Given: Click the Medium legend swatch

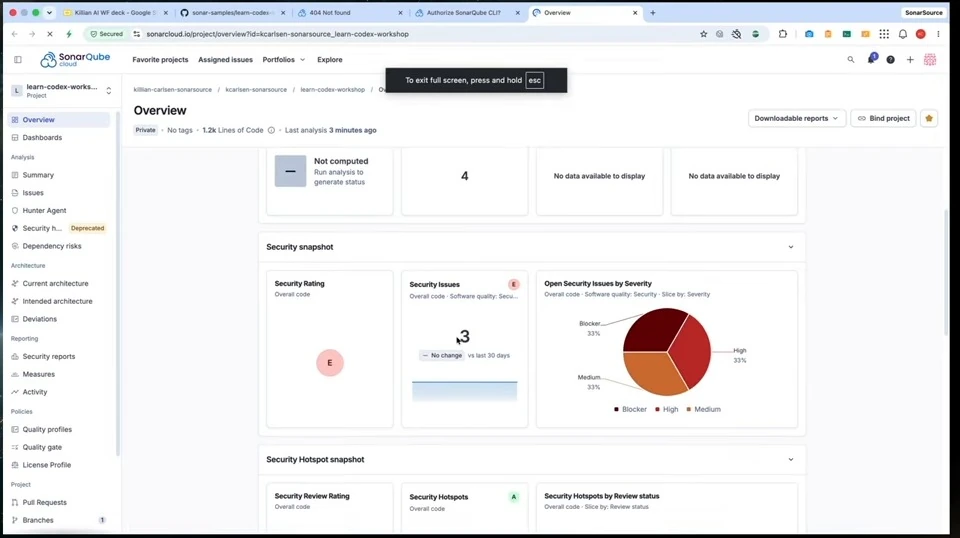Looking at the screenshot, I should click(x=689, y=409).
